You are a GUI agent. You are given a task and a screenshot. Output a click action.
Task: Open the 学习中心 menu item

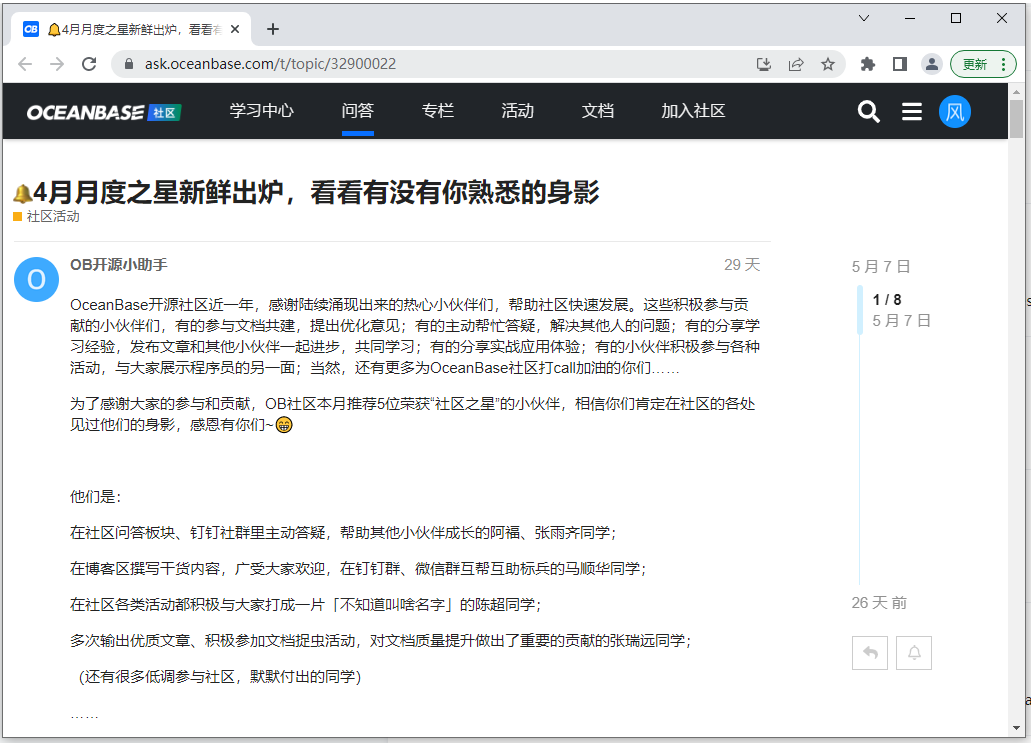(x=262, y=110)
